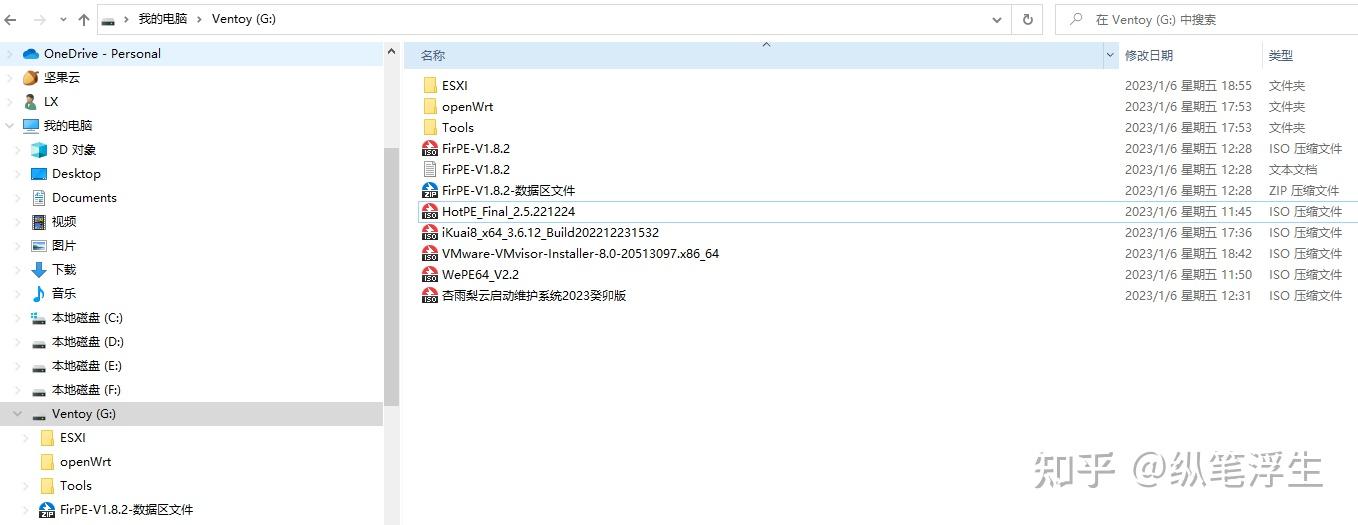
Task: Click the 文本文档 type cell
Action: [1293, 170]
